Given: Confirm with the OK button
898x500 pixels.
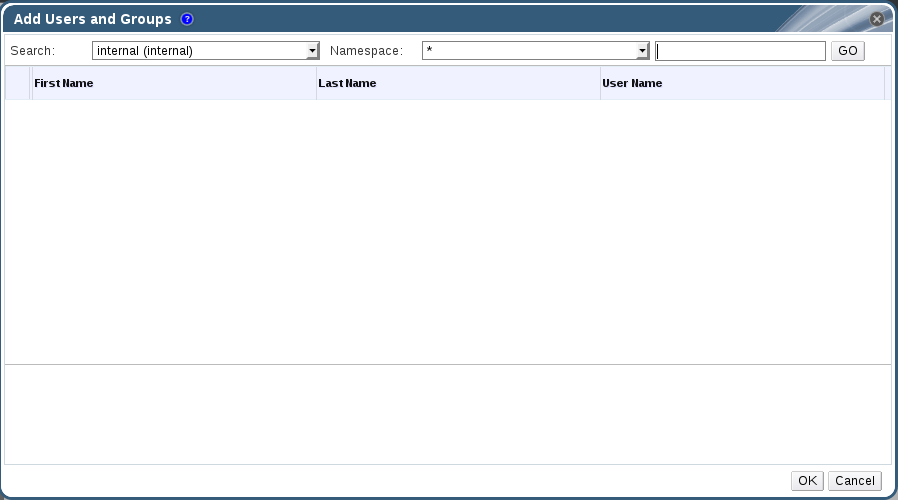Looking at the screenshot, I should [807, 481].
